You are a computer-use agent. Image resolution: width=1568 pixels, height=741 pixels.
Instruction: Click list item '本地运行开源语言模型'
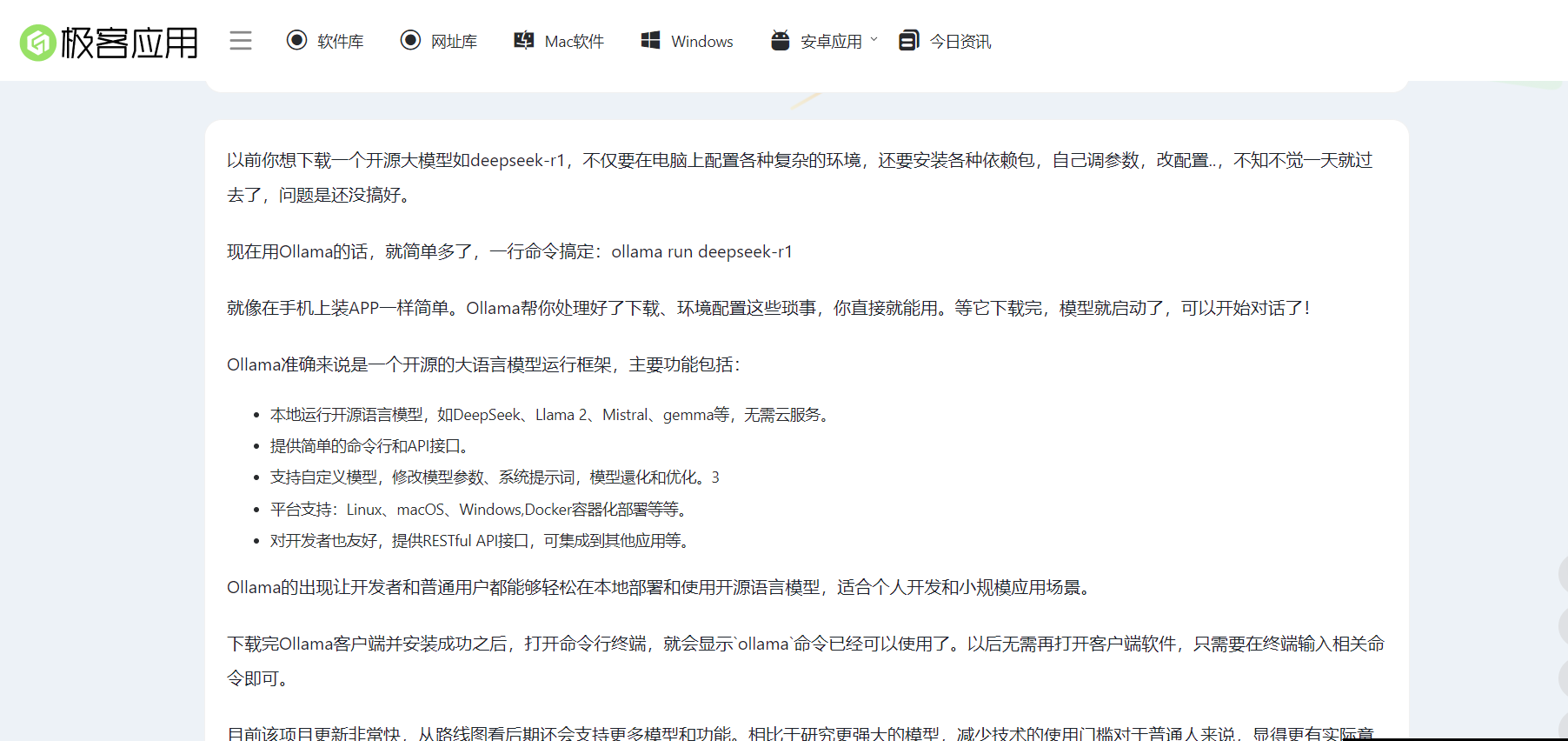(551, 415)
